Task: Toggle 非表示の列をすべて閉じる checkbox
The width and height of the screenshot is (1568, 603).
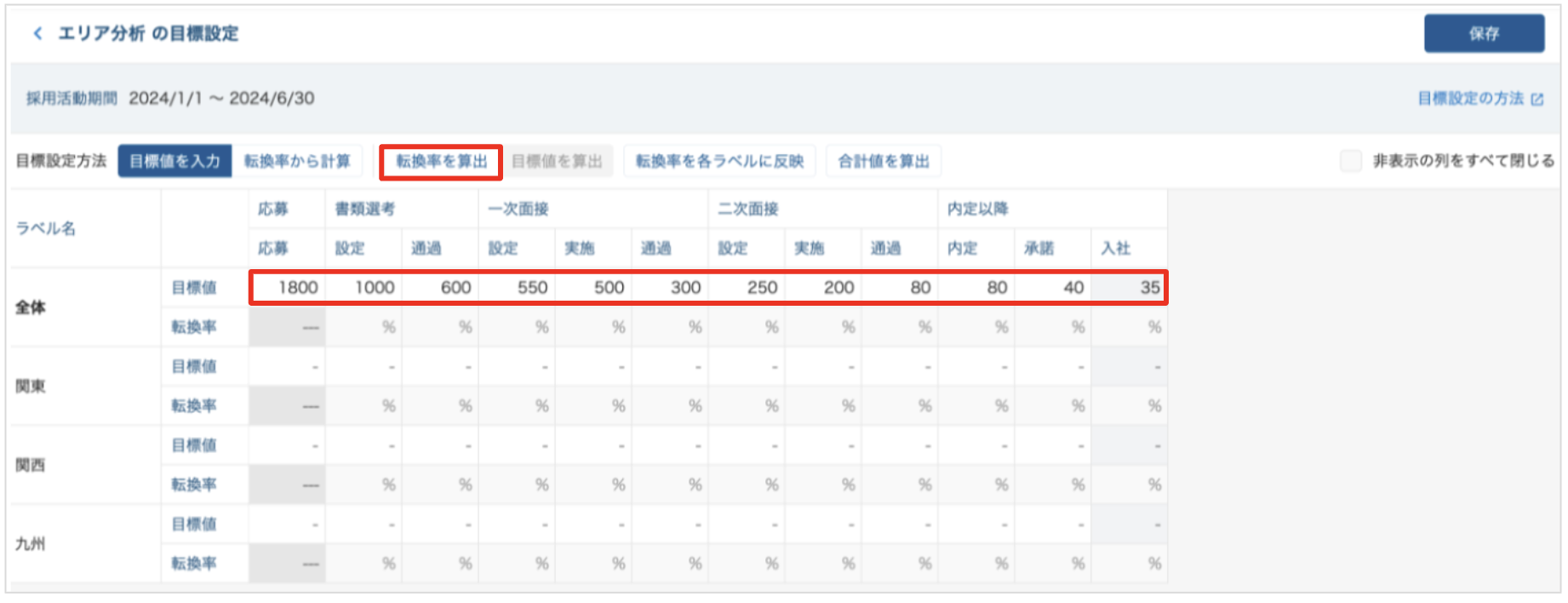Action: 1350,161
